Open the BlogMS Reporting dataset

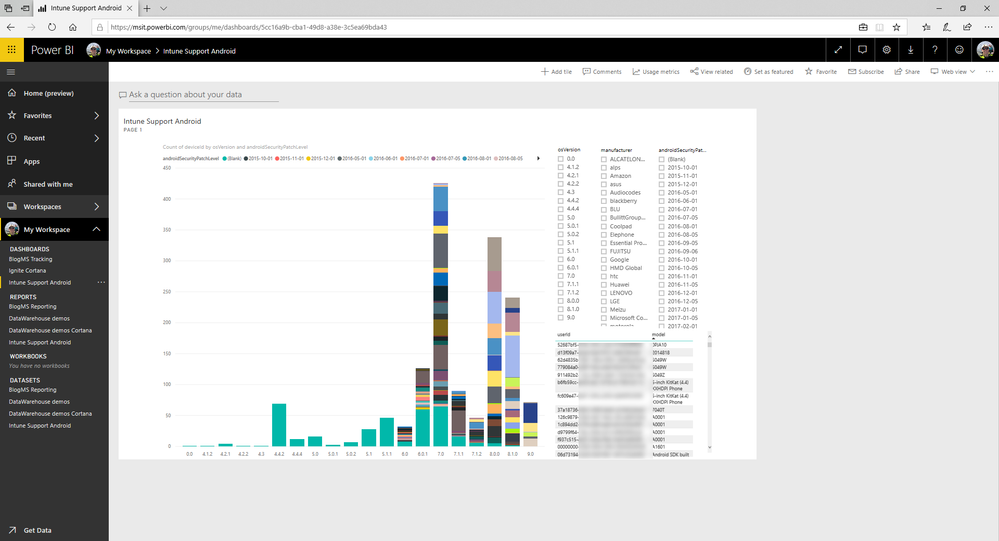pos(32,389)
